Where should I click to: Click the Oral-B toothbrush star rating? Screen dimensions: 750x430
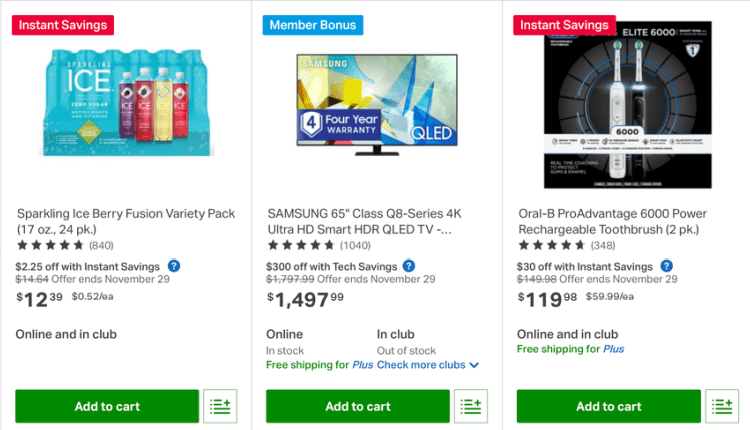click(x=552, y=245)
